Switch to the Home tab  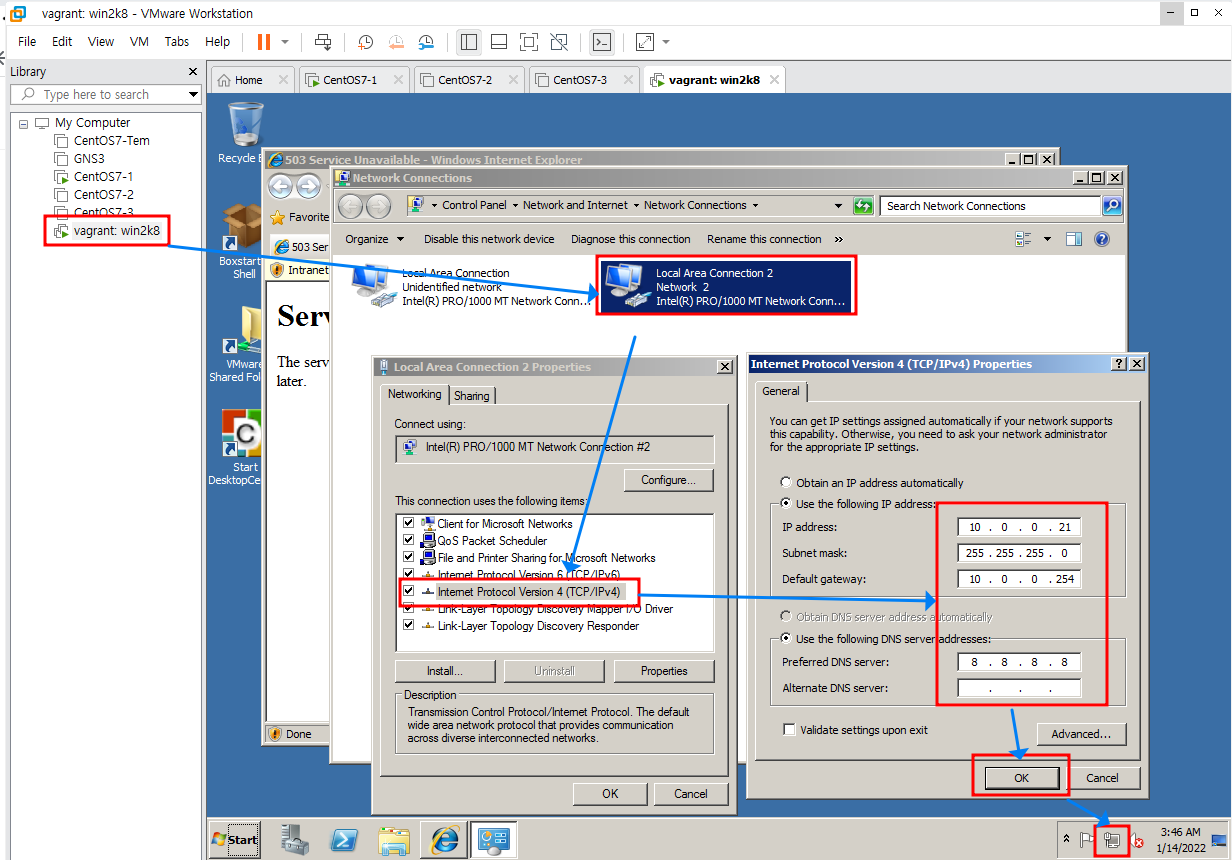coord(250,80)
